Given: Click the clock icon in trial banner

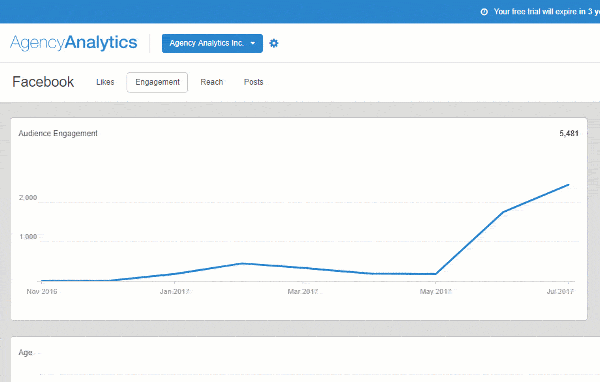Looking at the screenshot, I should 484,12.
